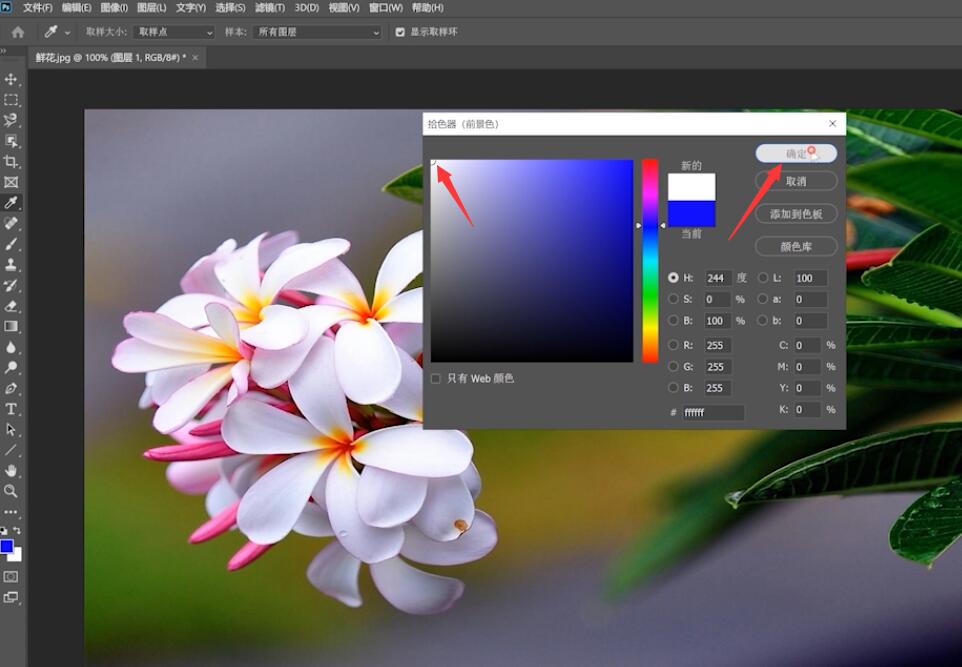Screen dimensions: 962x667
Task: Open the 样本 所有图层 dropdown
Action: (317, 32)
